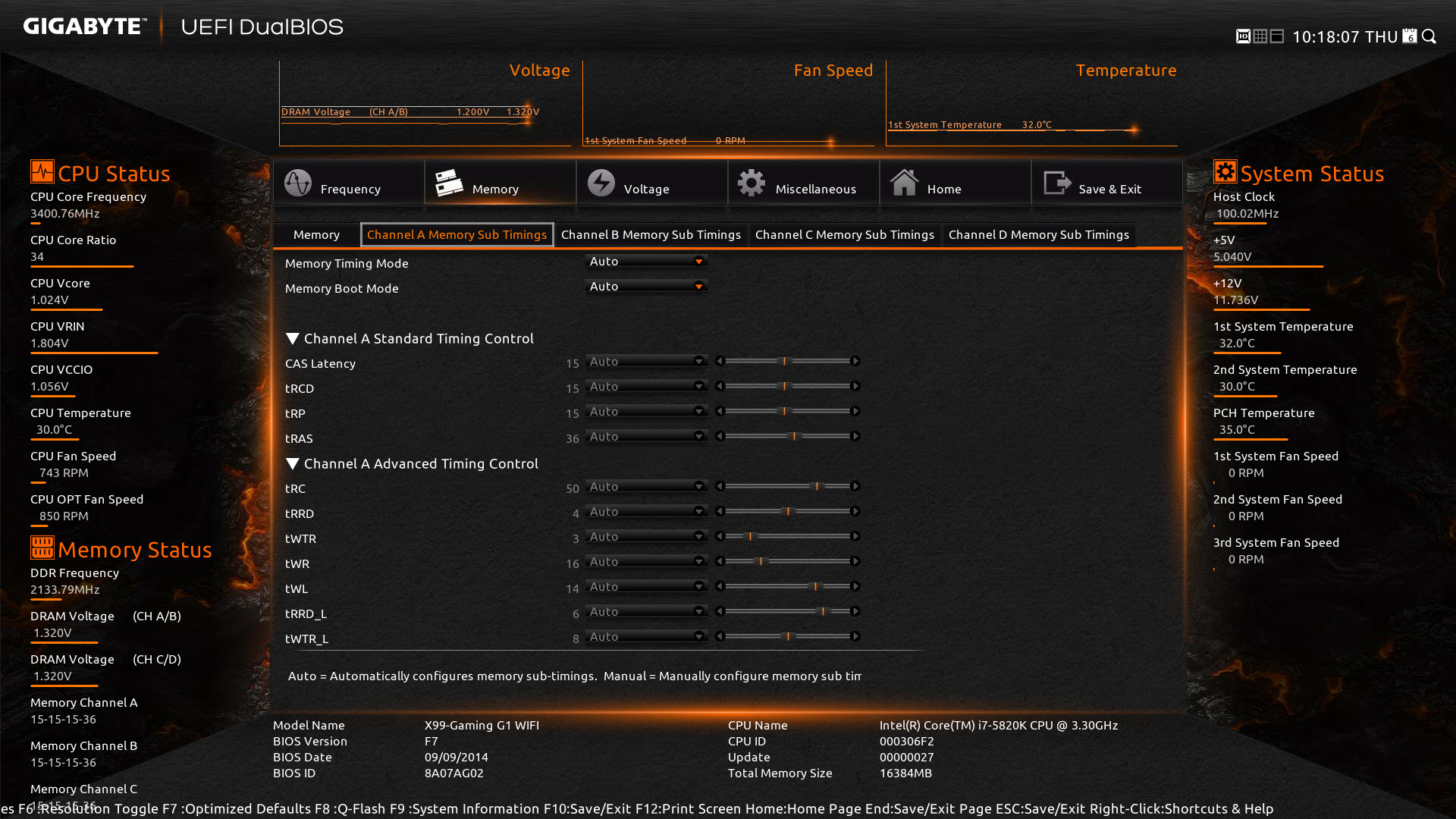Open the Memory Timing Mode dropdown
Image resolution: width=1456 pixels, height=819 pixels.
pyautogui.click(x=647, y=262)
